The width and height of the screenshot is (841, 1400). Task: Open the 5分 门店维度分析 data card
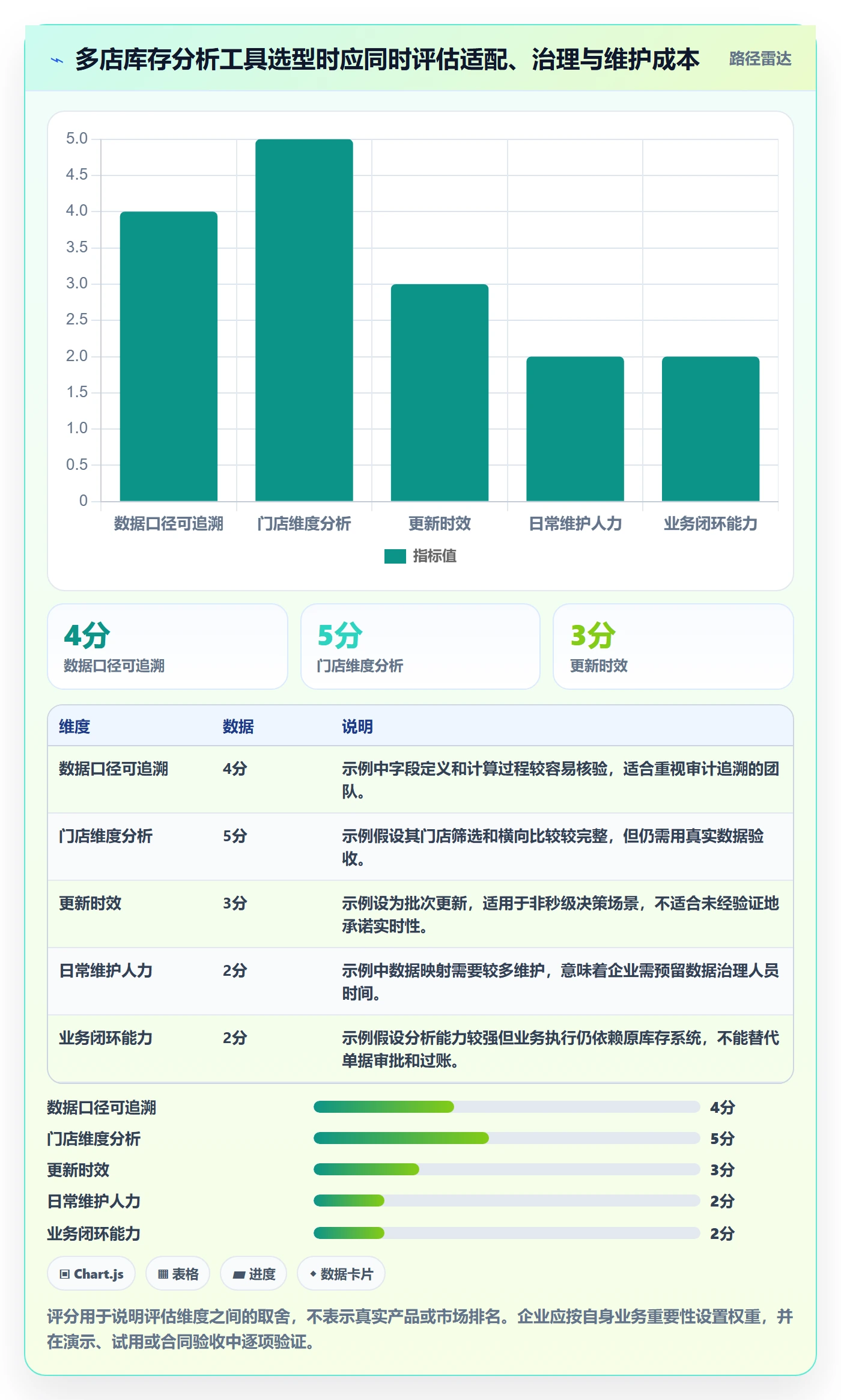[421, 647]
